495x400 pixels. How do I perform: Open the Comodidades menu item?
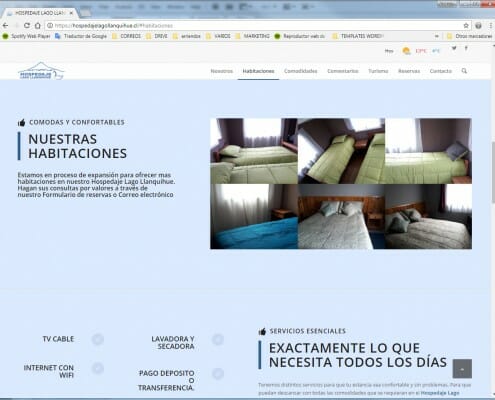point(301,71)
